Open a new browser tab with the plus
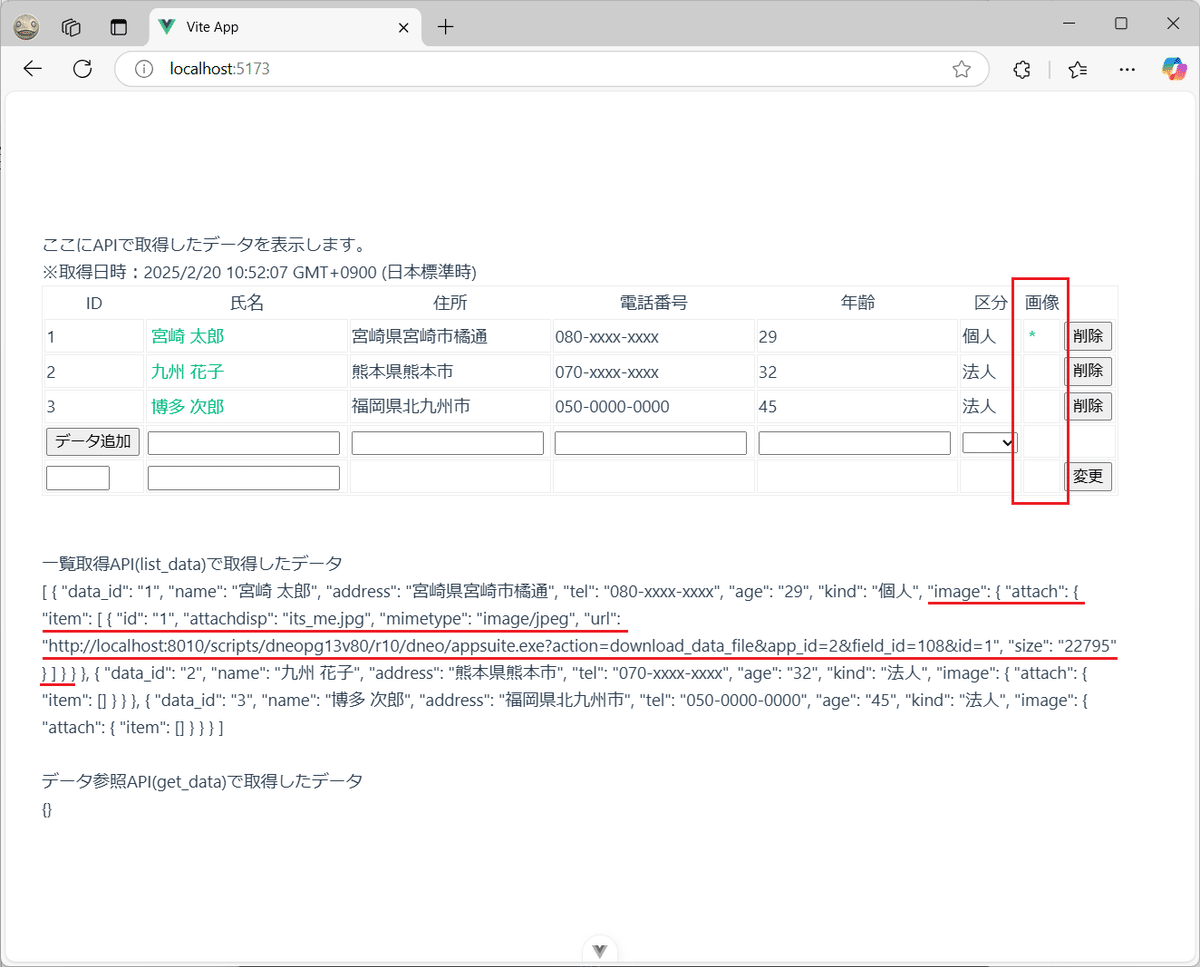Viewport: 1200px width, 967px height. pos(445,27)
